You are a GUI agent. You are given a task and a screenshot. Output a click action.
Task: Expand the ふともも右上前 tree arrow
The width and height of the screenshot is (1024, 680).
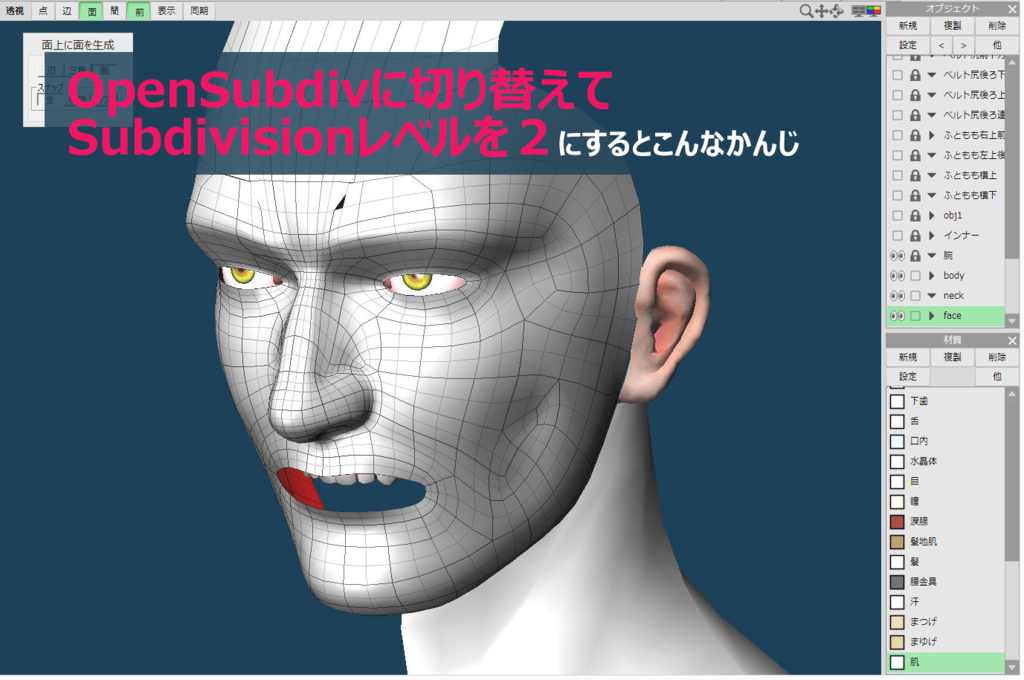[932, 135]
